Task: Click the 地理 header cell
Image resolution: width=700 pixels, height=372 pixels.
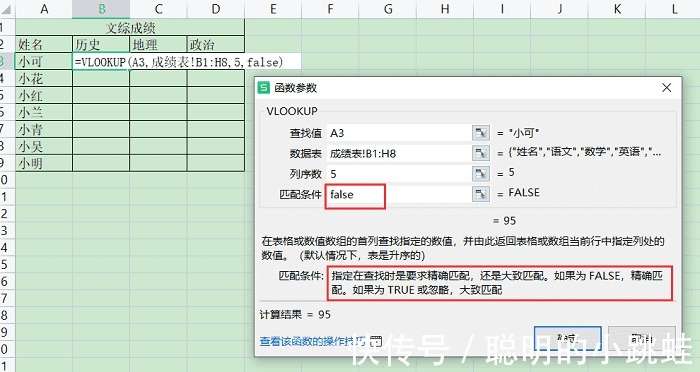Action: [158, 44]
